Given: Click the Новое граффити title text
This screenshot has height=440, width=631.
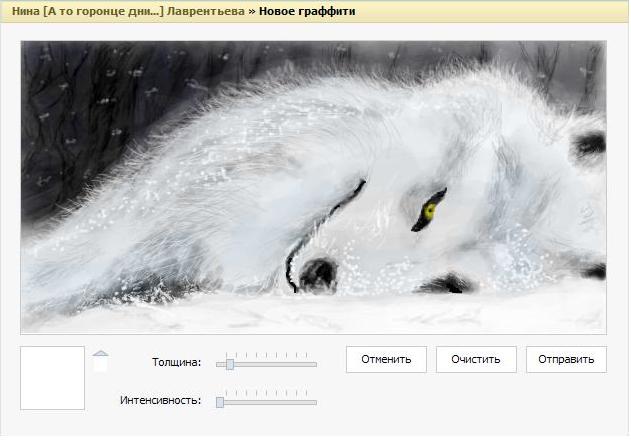Looking at the screenshot, I should click(306, 12).
